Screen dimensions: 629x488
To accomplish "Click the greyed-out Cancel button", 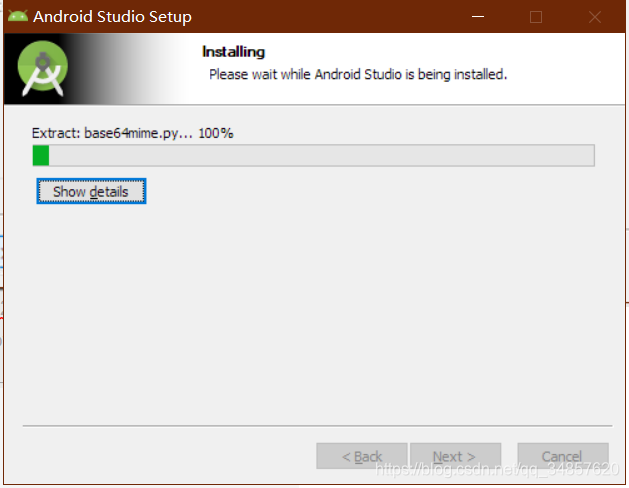I will 563,456.
